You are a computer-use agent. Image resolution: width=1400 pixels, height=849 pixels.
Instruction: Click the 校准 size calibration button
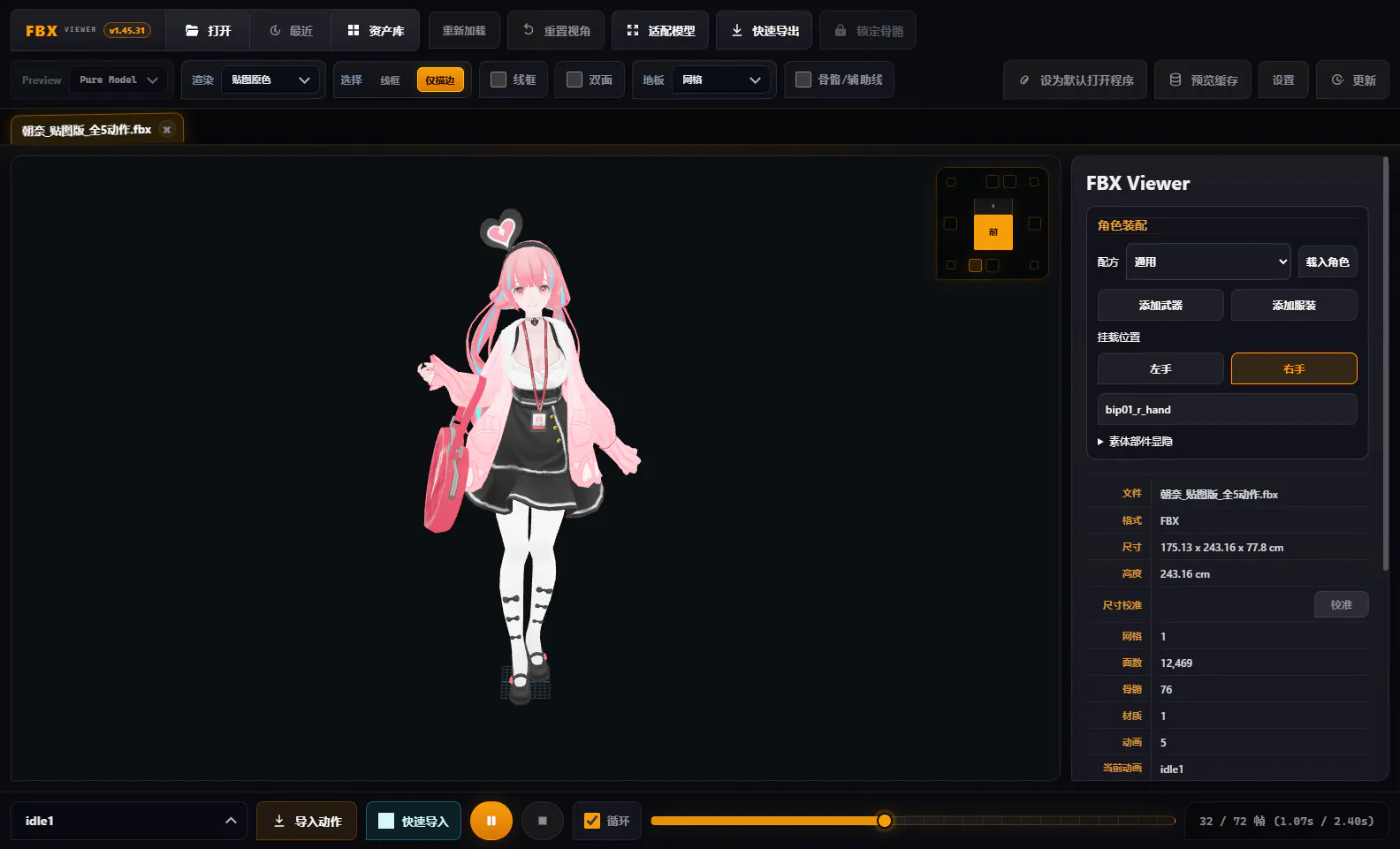click(x=1342, y=604)
